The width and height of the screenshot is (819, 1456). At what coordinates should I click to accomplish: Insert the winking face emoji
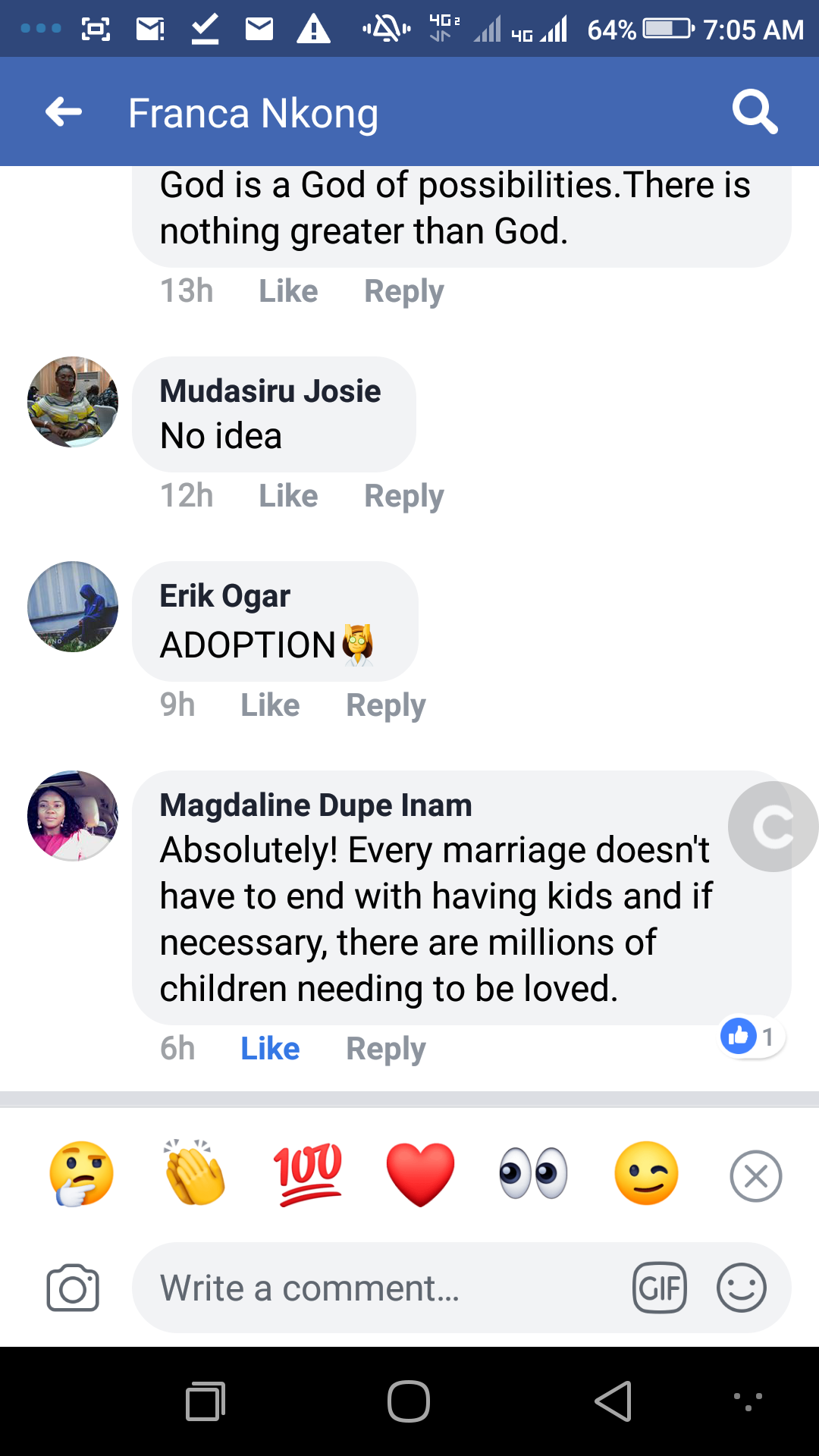tap(646, 1174)
